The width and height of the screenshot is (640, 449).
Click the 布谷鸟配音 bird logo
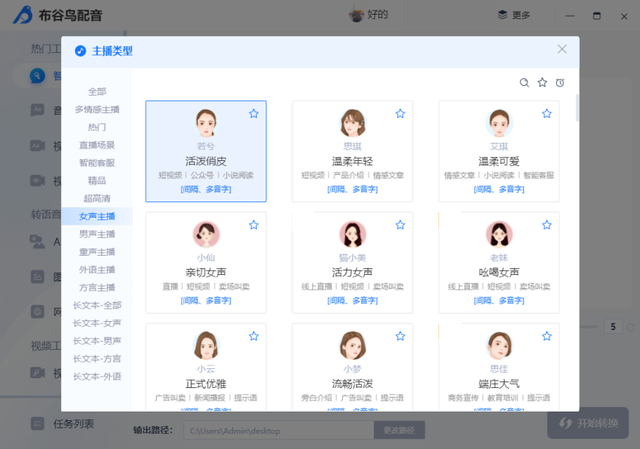point(23,15)
